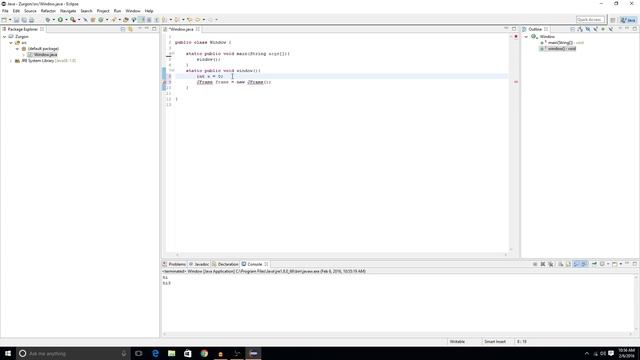Collapse the (default package) node
This screenshot has width=640, height=360.
18,49
